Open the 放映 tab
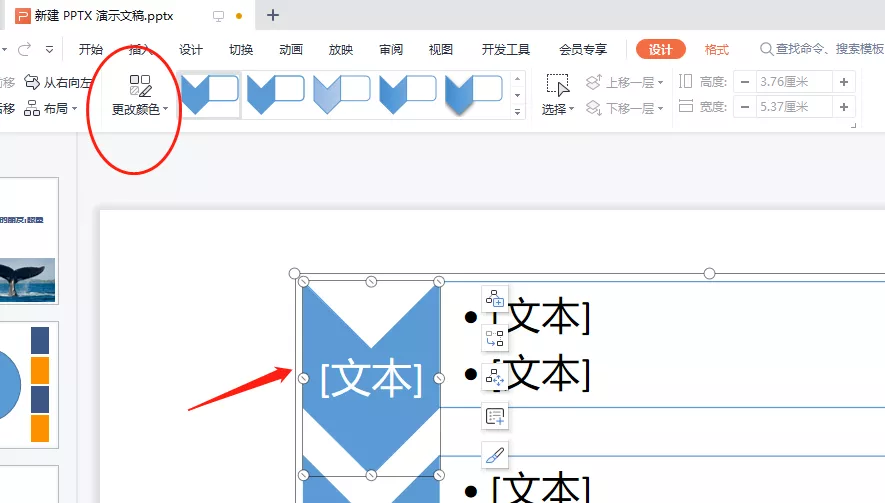Image resolution: width=885 pixels, height=503 pixels. coord(341,50)
